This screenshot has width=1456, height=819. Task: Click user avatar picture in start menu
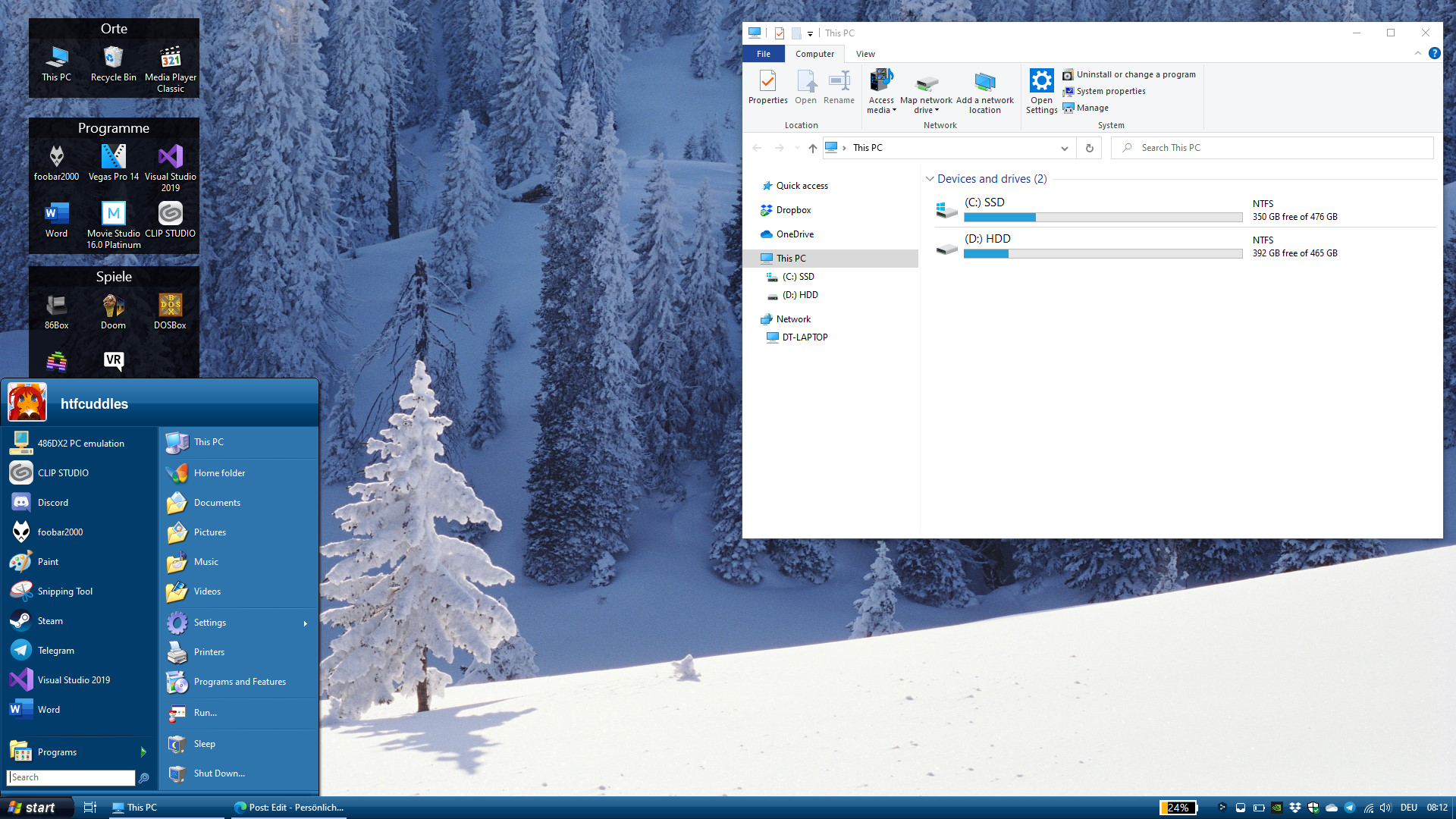(27, 402)
